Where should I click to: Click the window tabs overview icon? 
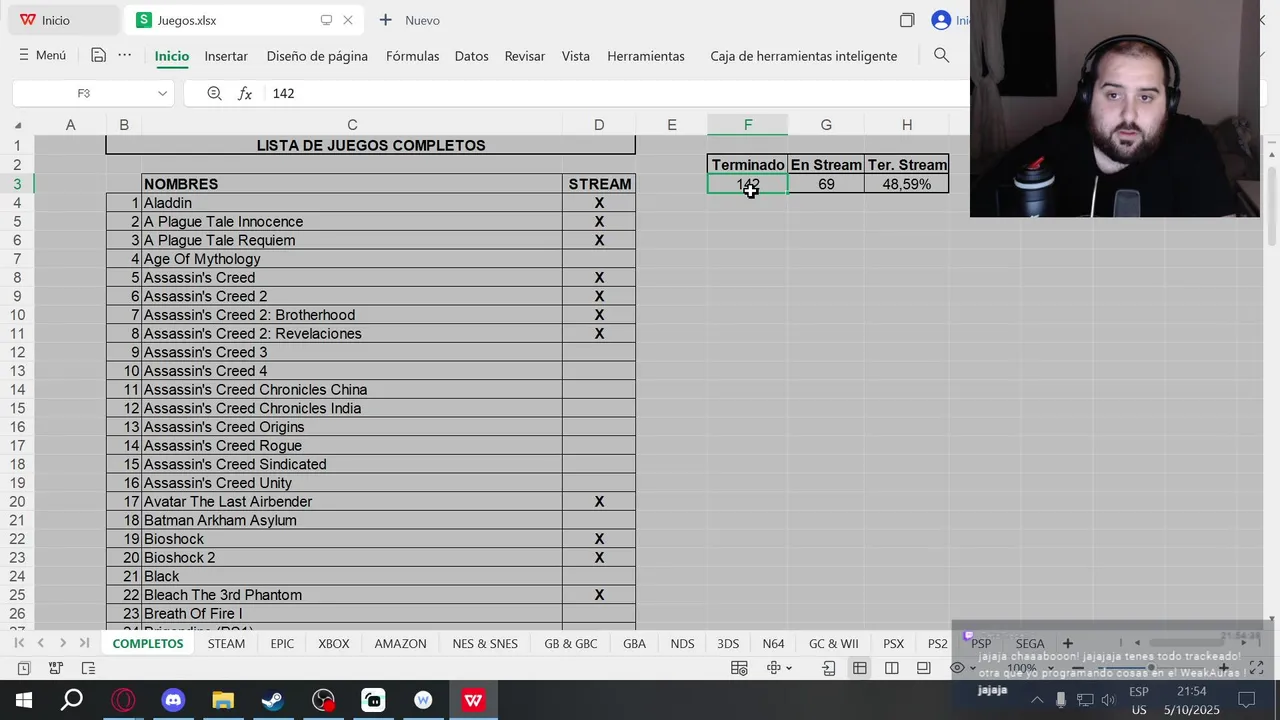click(907, 20)
